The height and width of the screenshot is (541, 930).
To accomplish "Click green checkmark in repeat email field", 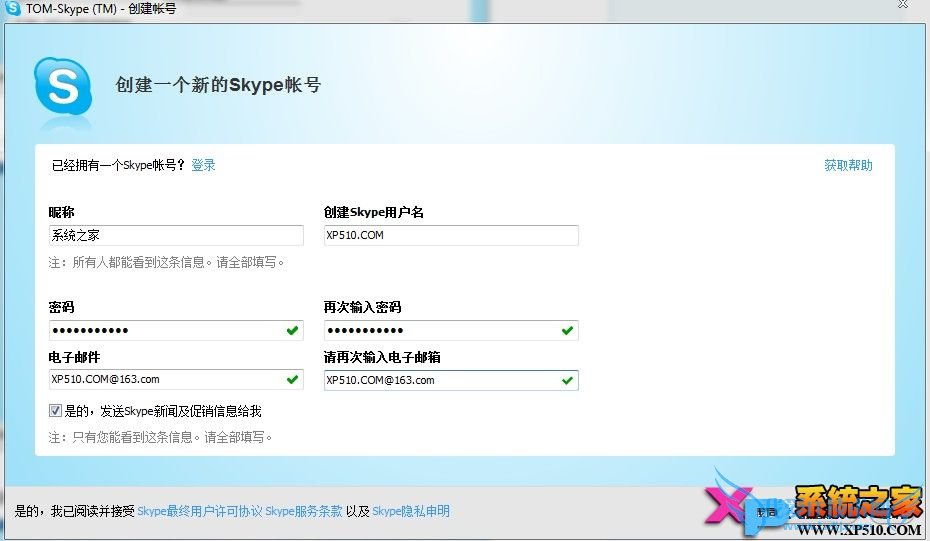I will (568, 380).
